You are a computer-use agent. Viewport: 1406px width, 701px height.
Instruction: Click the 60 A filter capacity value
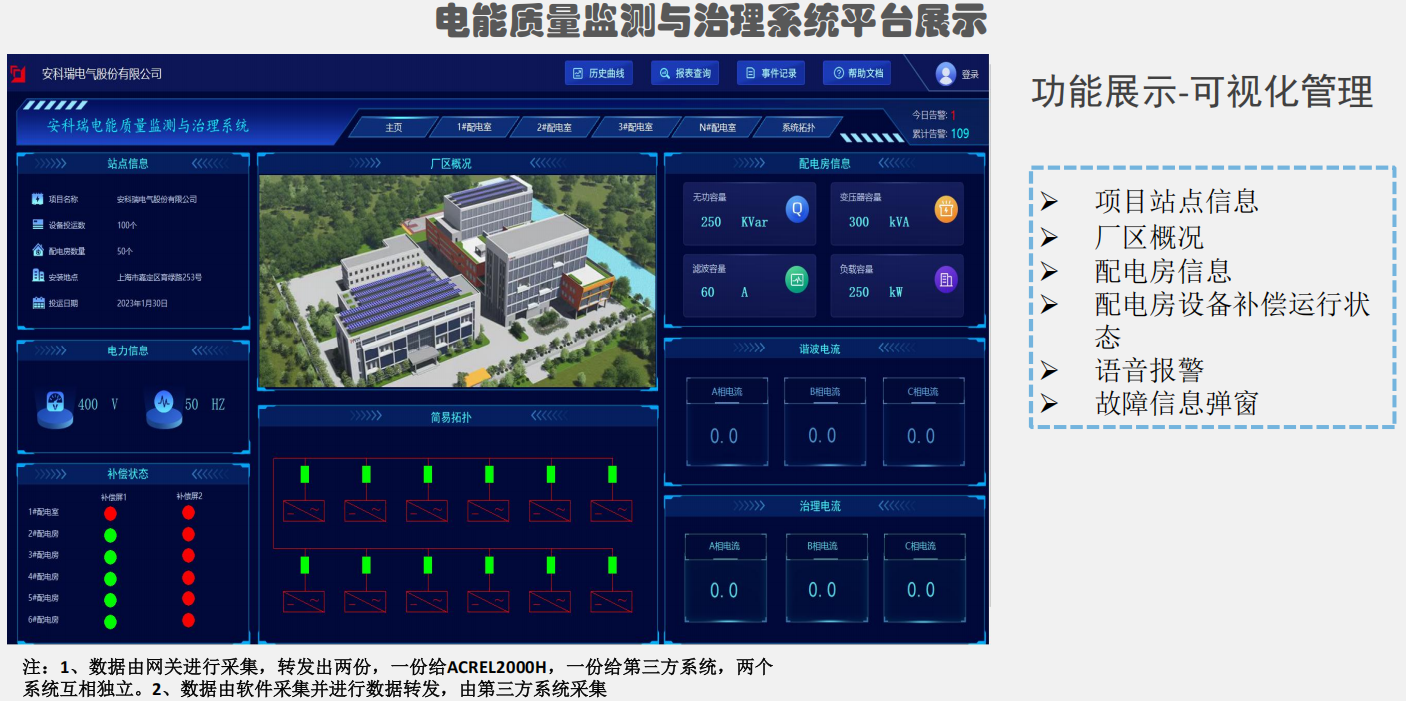coord(724,292)
